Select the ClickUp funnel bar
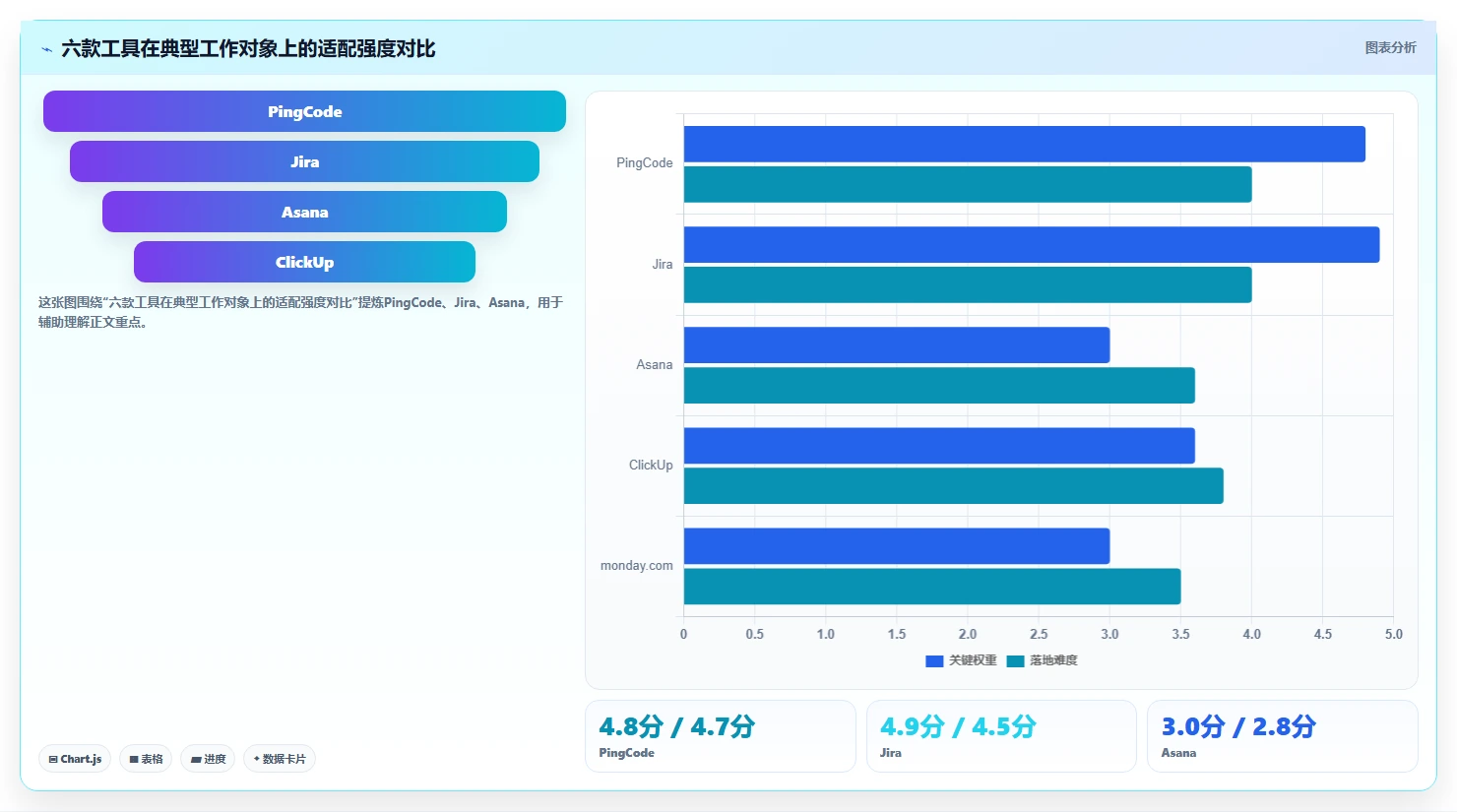This screenshot has width=1457, height=812. click(304, 262)
